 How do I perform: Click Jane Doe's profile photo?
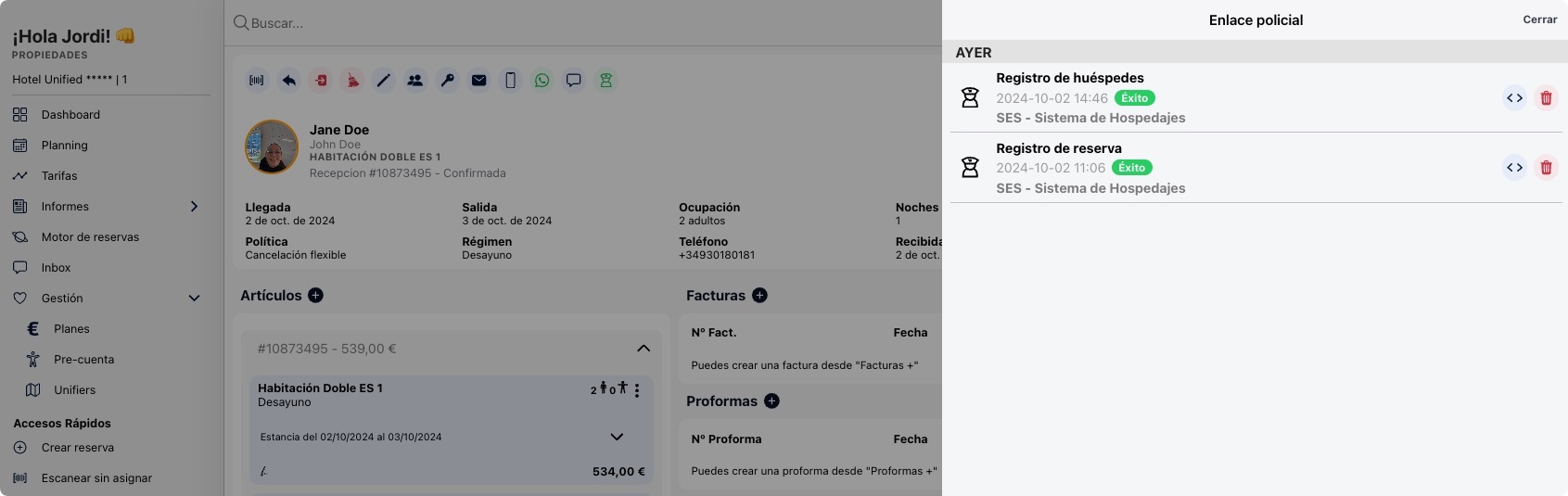pyautogui.click(x=271, y=146)
